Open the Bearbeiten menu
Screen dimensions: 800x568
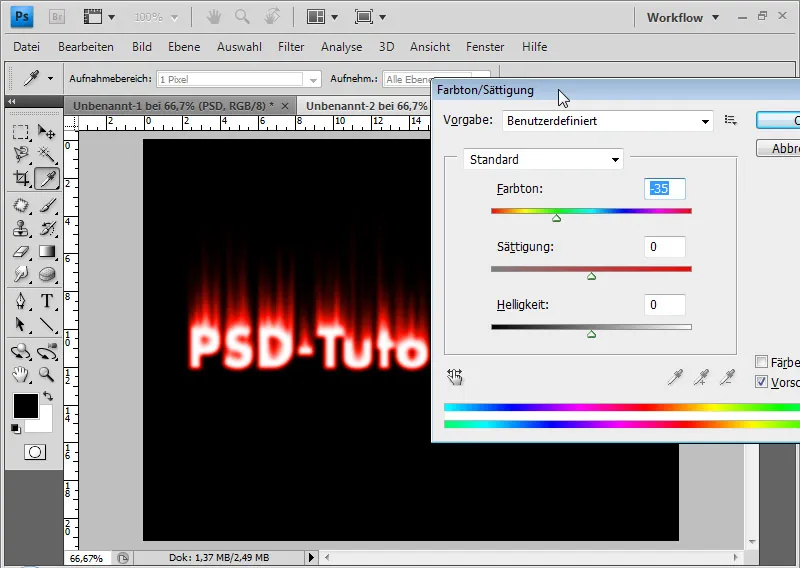pos(86,47)
